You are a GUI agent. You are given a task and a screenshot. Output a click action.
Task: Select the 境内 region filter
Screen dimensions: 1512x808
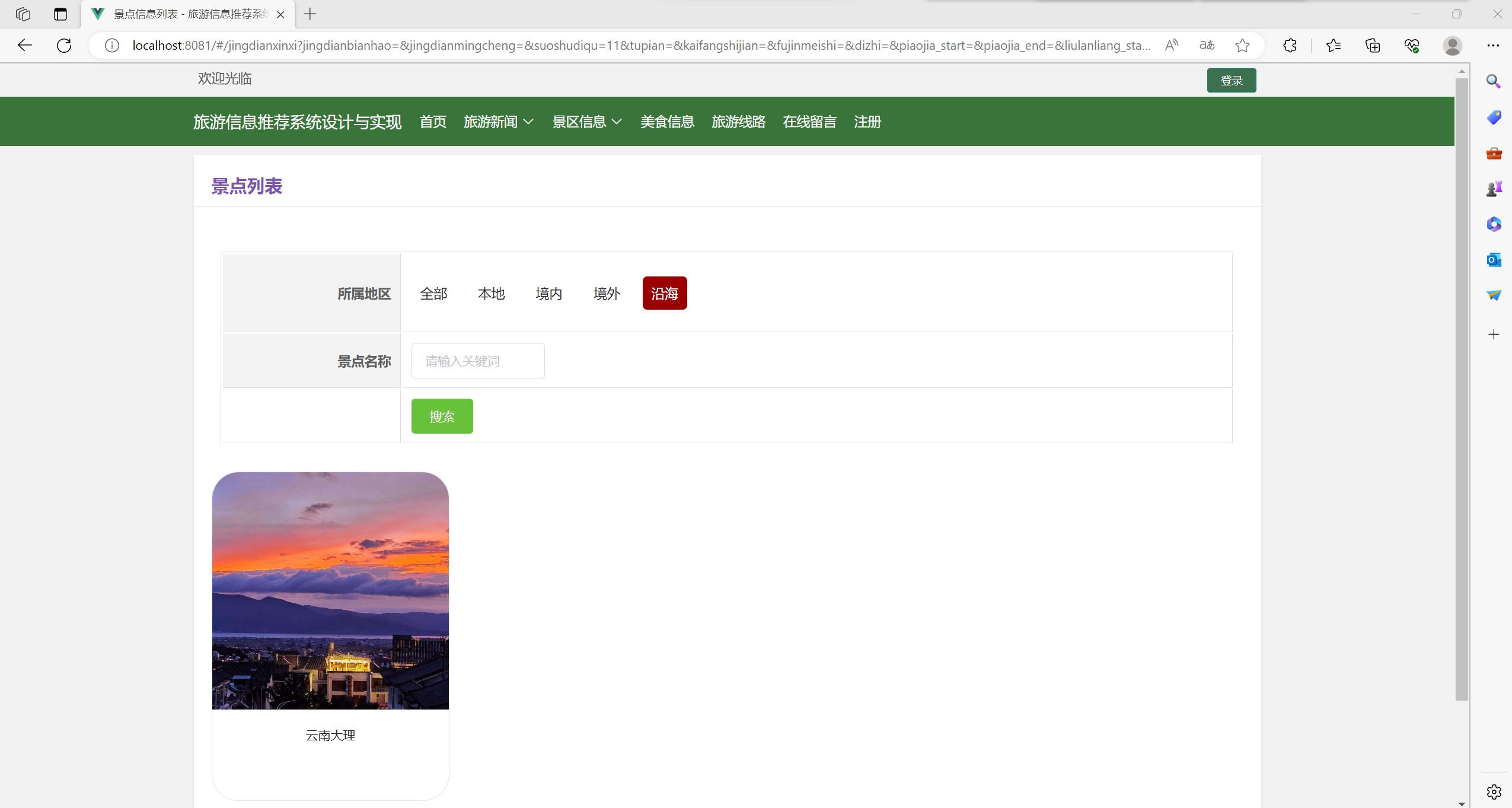click(x=548, y=294)
